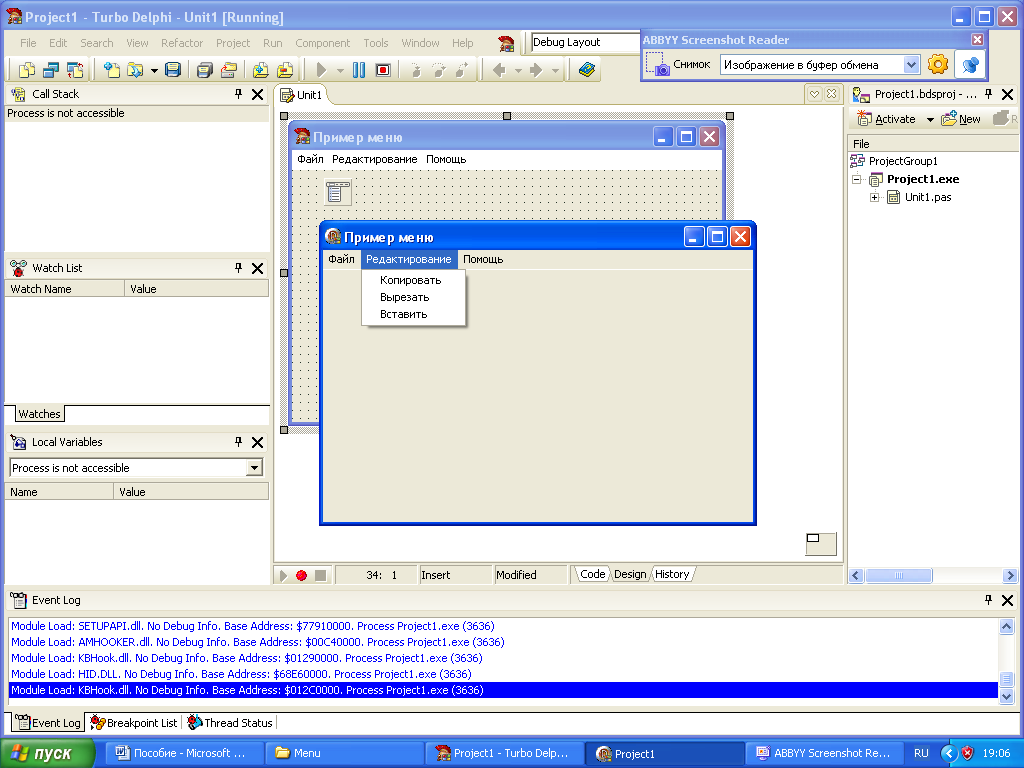
Task: Choose Вставить from the open menu
Action: (413, 314)
